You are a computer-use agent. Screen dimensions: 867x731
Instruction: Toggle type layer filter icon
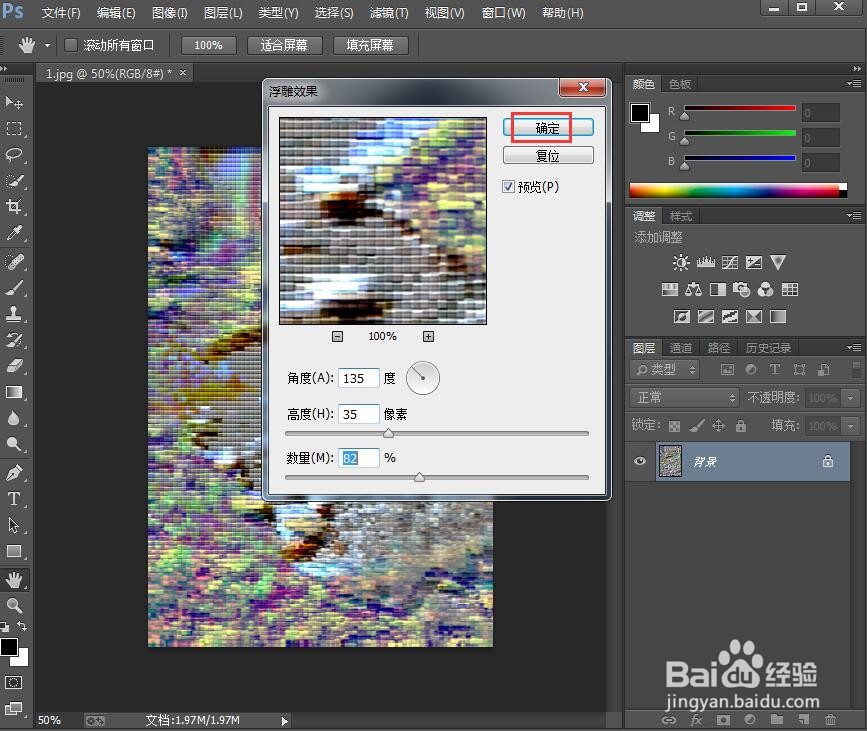coord(775,369)
